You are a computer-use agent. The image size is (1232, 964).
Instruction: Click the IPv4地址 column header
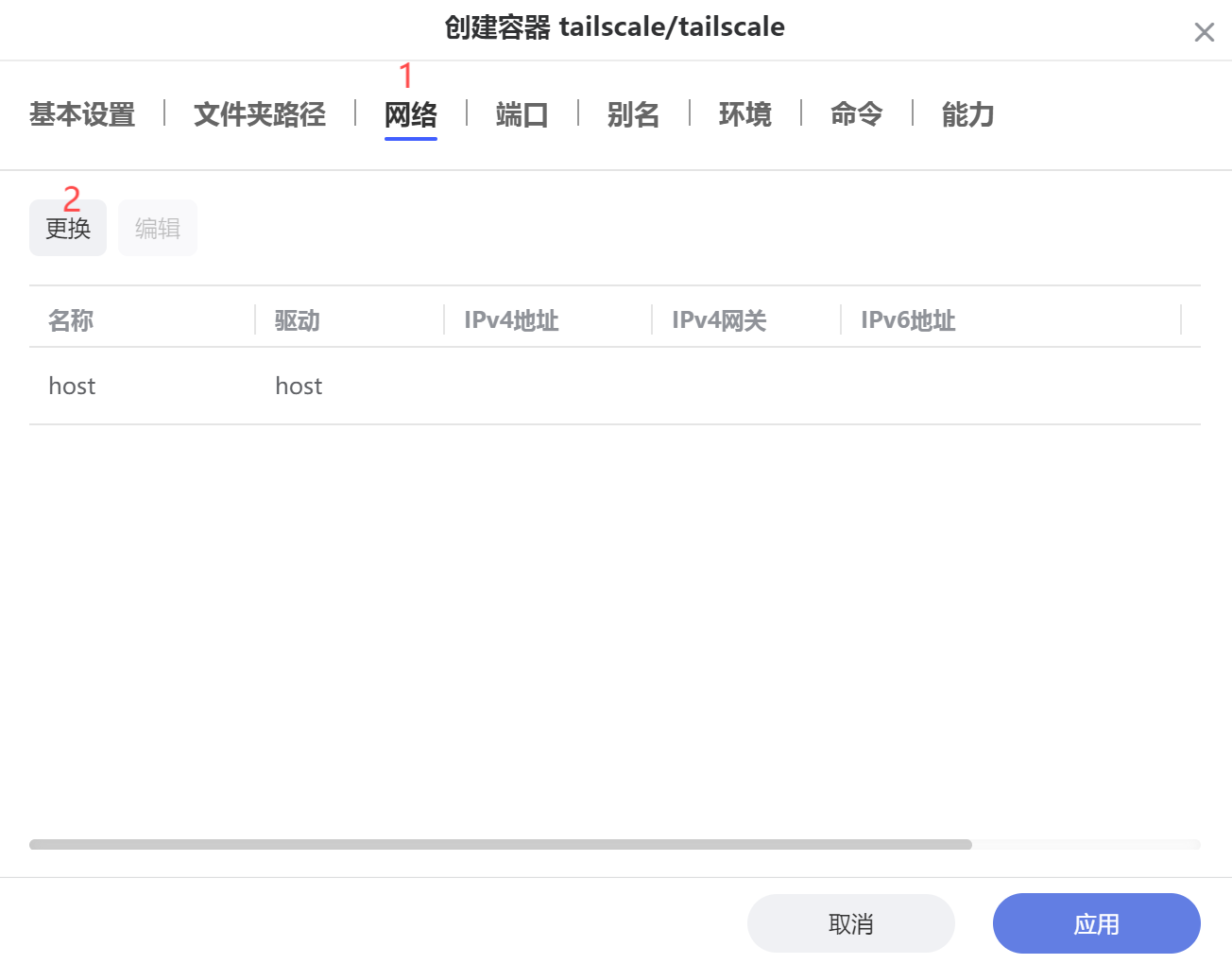511,320
